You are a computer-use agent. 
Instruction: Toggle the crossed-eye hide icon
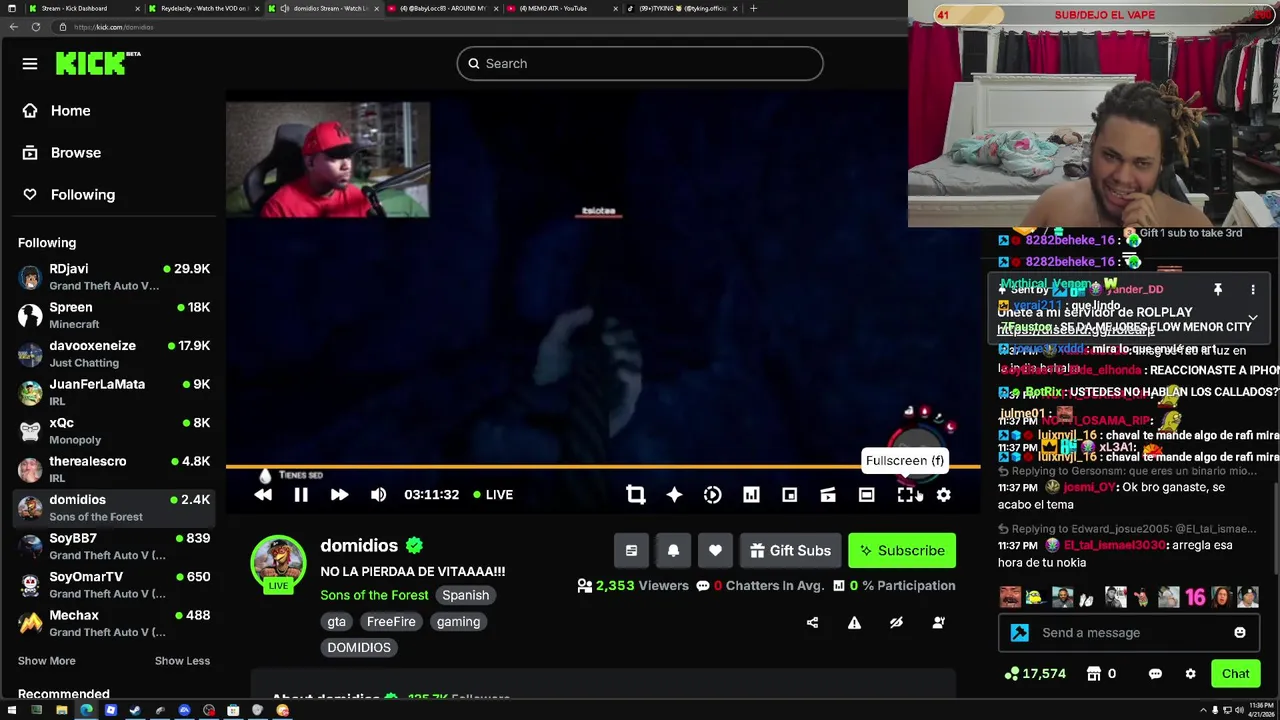(896, 622)
